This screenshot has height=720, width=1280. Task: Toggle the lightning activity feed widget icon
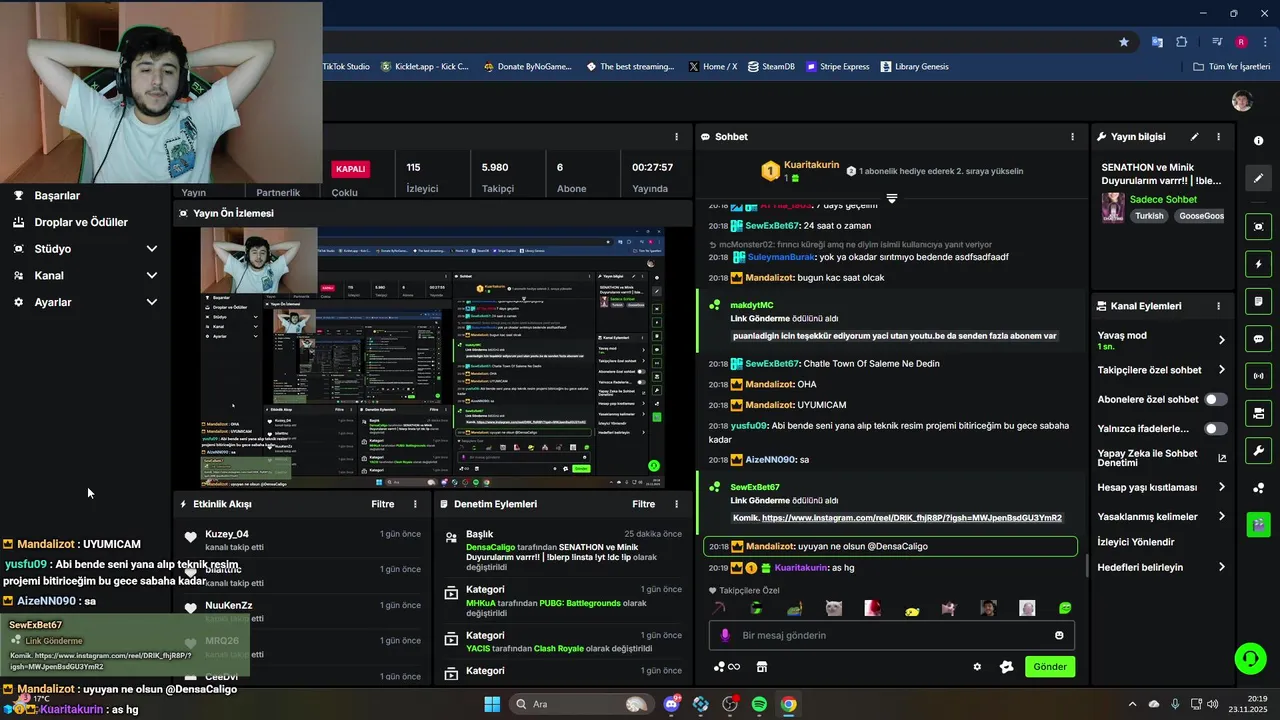pos(1258,265)
